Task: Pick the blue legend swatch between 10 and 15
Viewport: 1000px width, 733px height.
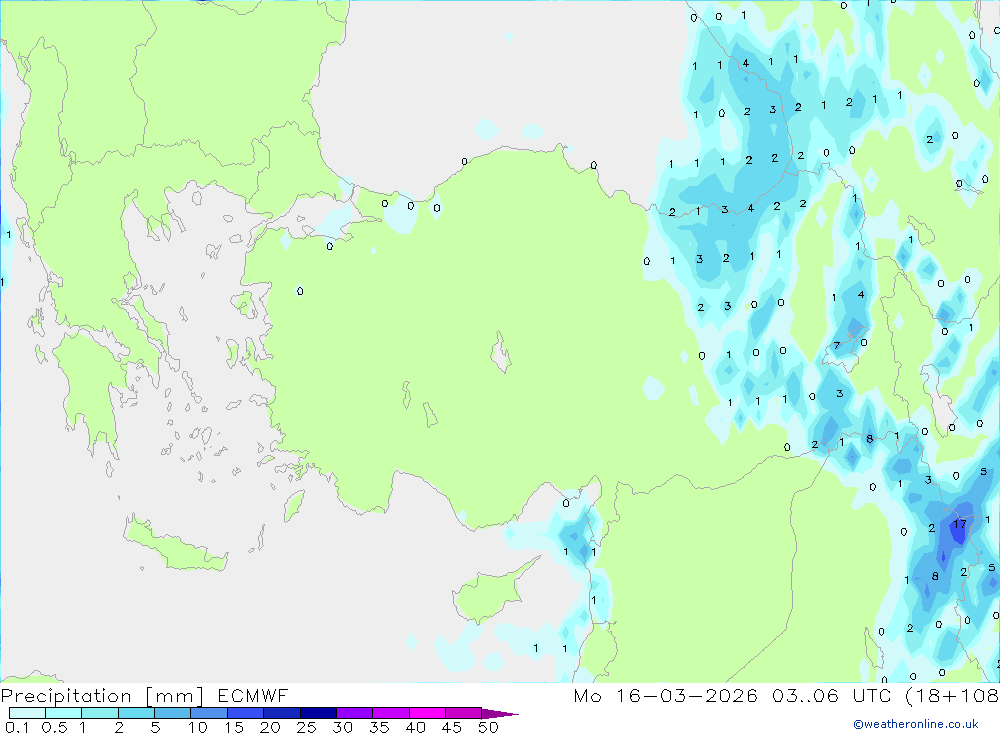Action: [209, 713]
